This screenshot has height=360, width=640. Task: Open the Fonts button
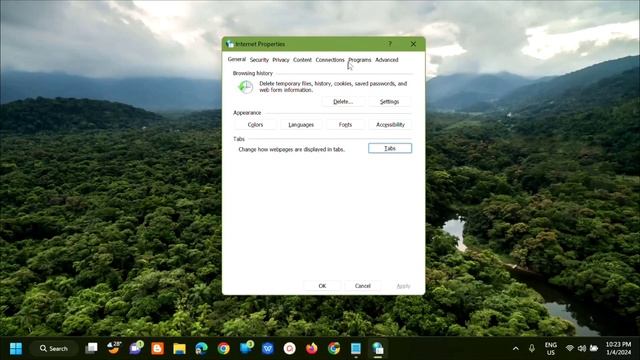pos(345,124)
